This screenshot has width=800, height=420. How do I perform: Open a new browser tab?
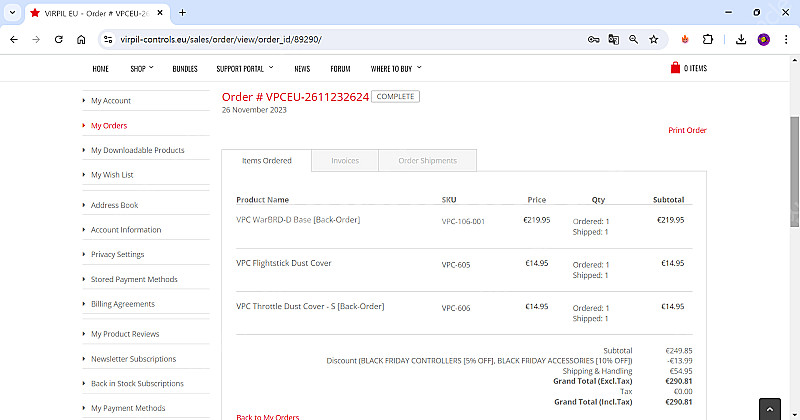182,13
